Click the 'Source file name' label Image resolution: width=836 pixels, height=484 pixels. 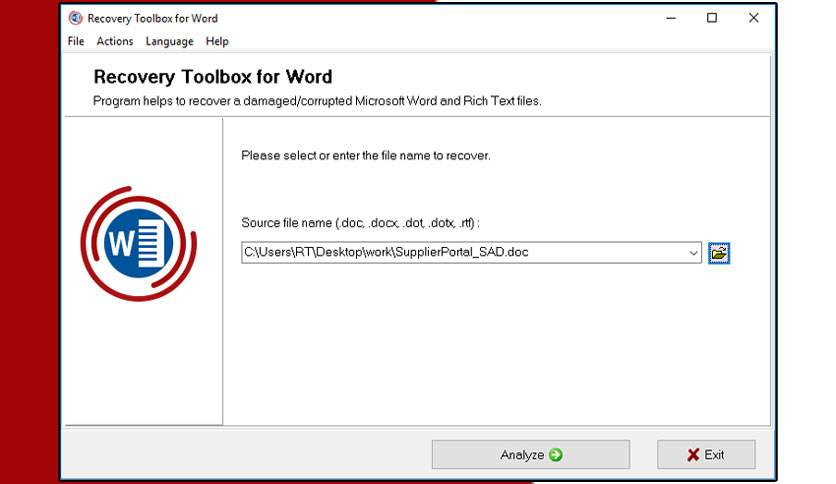tap(360, 223)
